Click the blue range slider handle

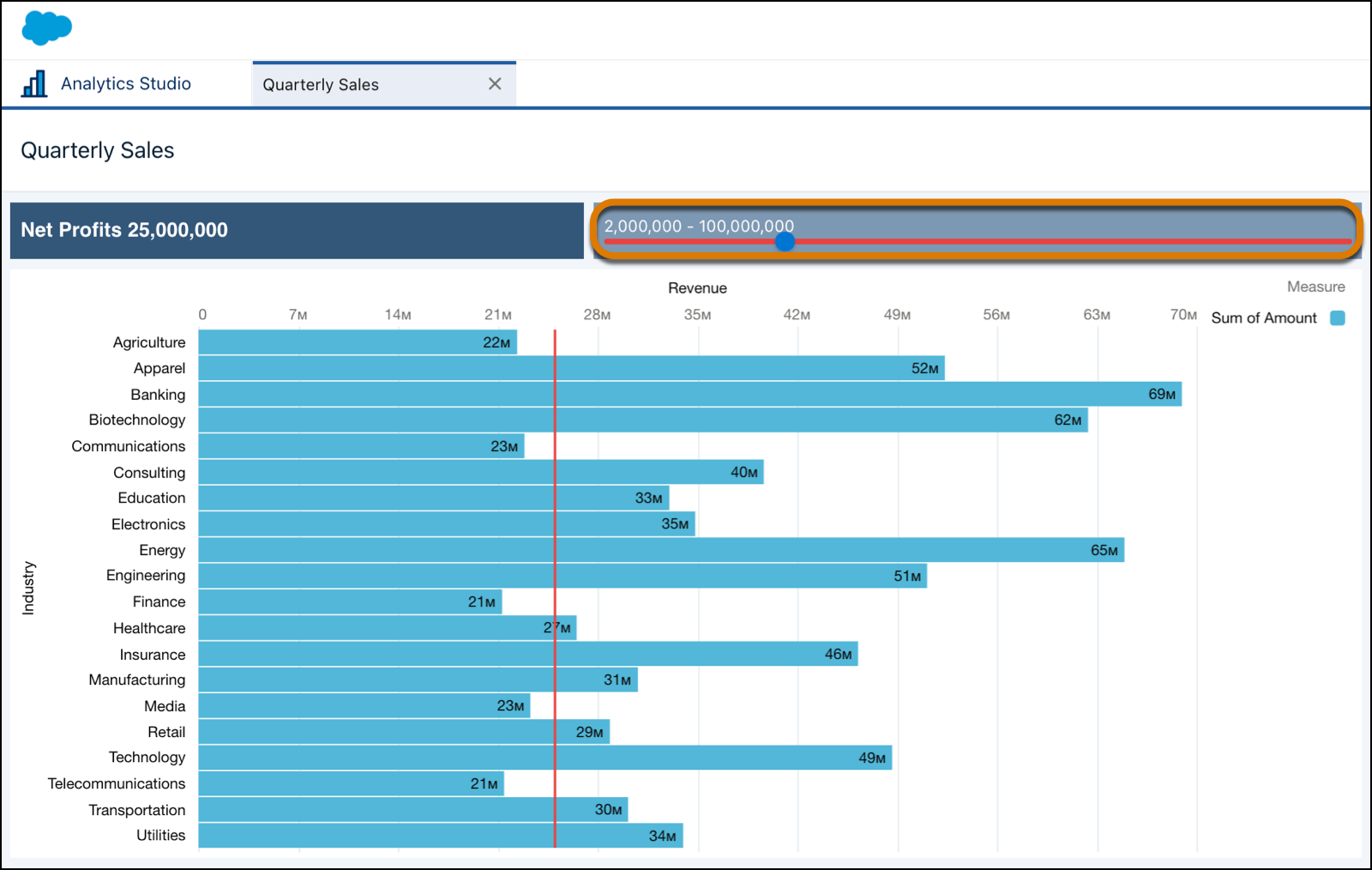pos(785,241)
